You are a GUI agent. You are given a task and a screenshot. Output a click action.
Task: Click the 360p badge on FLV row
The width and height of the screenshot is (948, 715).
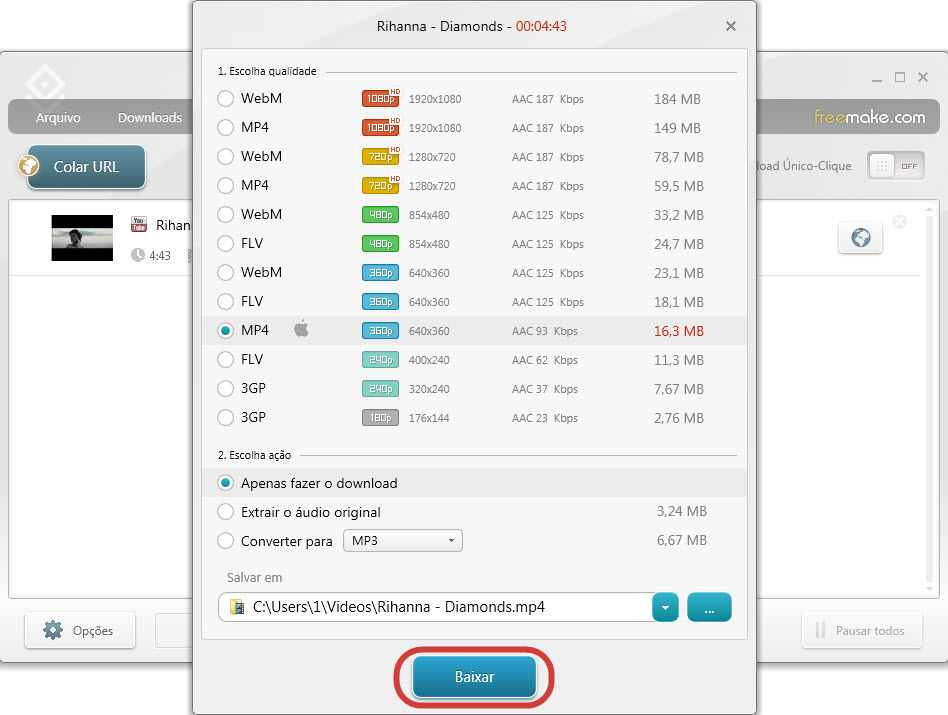(380, 302)
